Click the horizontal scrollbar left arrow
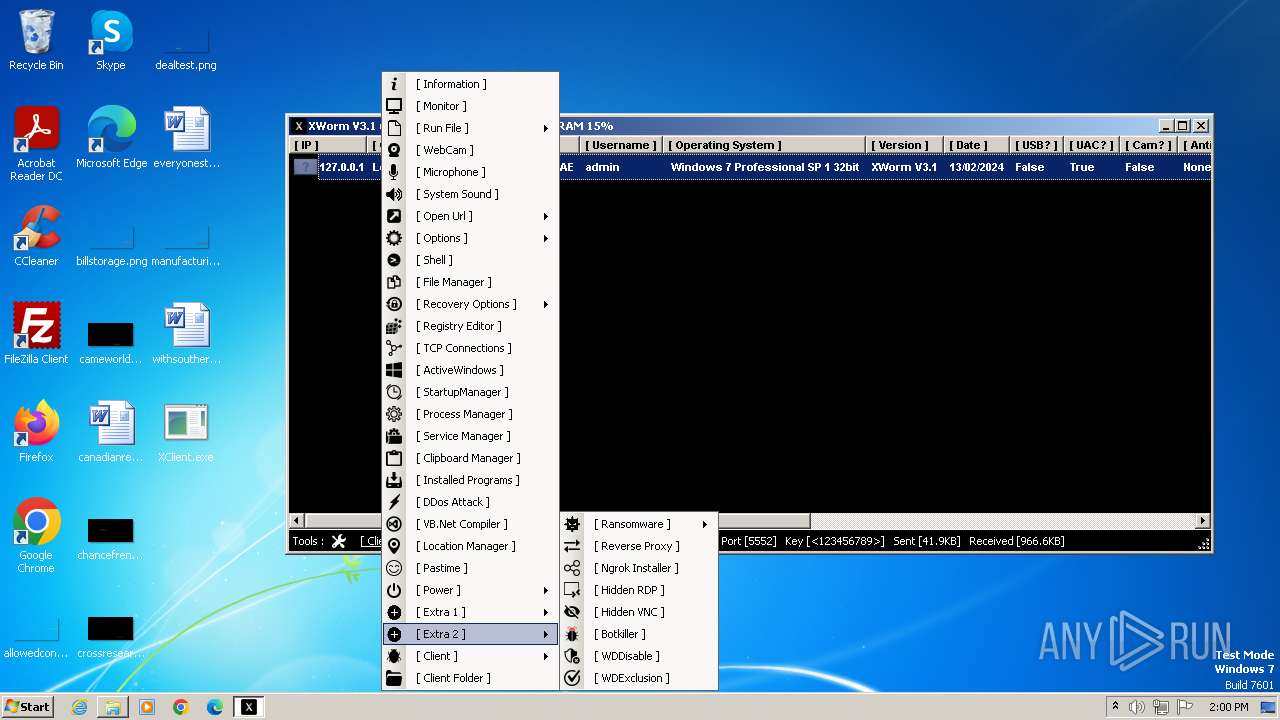1280x720 pixels. pyautogui.click(x=296, y=521)
